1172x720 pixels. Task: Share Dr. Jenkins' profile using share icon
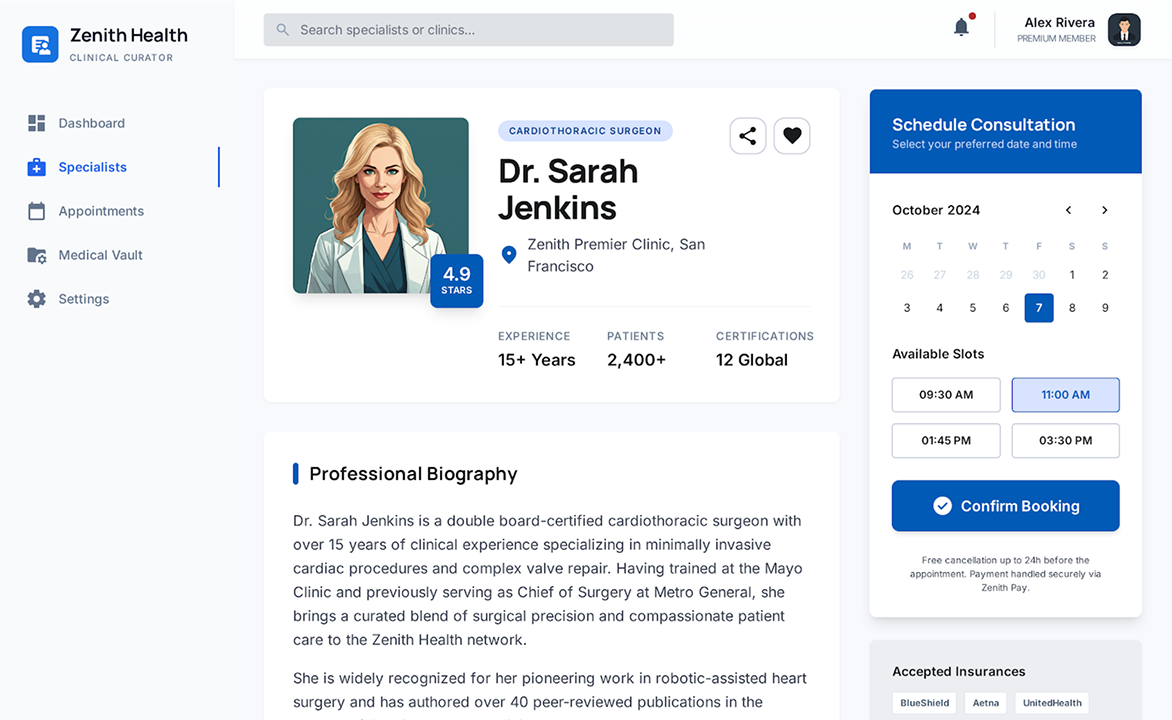click(x=748, y=136)
